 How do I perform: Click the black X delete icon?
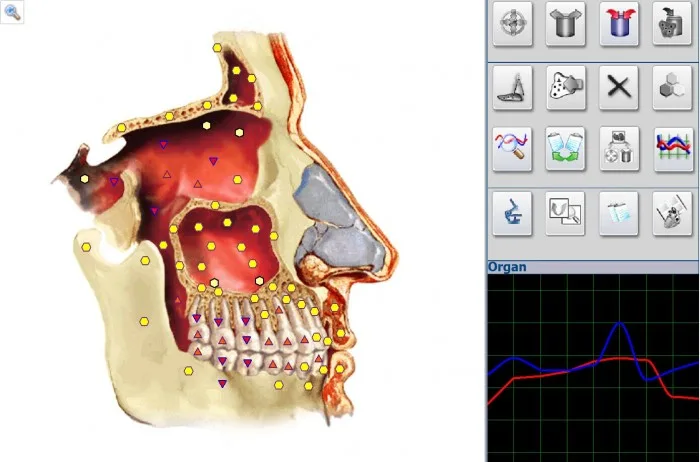point(619,87)
